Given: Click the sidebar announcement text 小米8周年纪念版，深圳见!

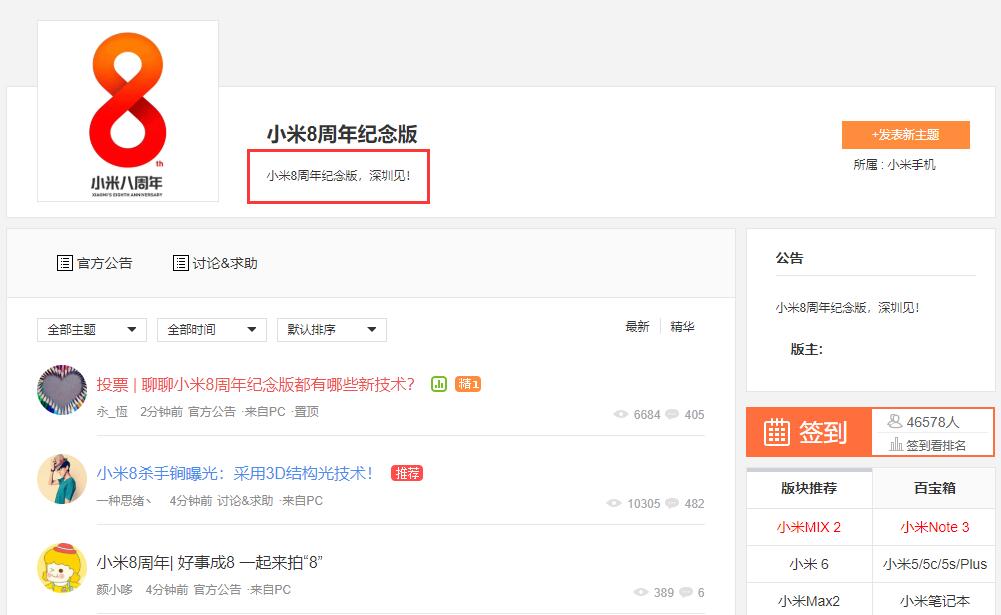Looking at the screenshot, I should pos(847,308).
